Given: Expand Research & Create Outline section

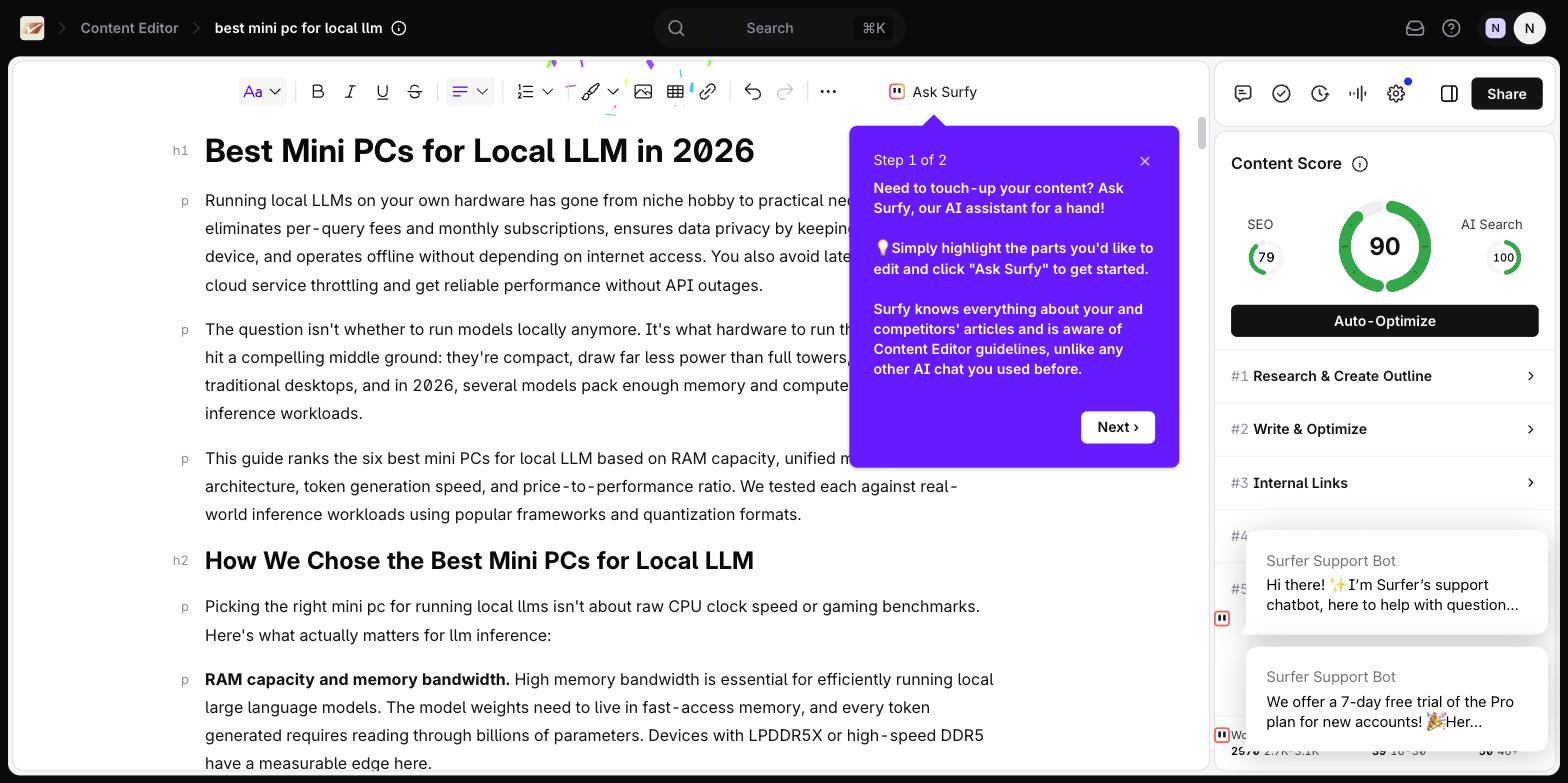Looking at the screenshot, I should 1384,376.
